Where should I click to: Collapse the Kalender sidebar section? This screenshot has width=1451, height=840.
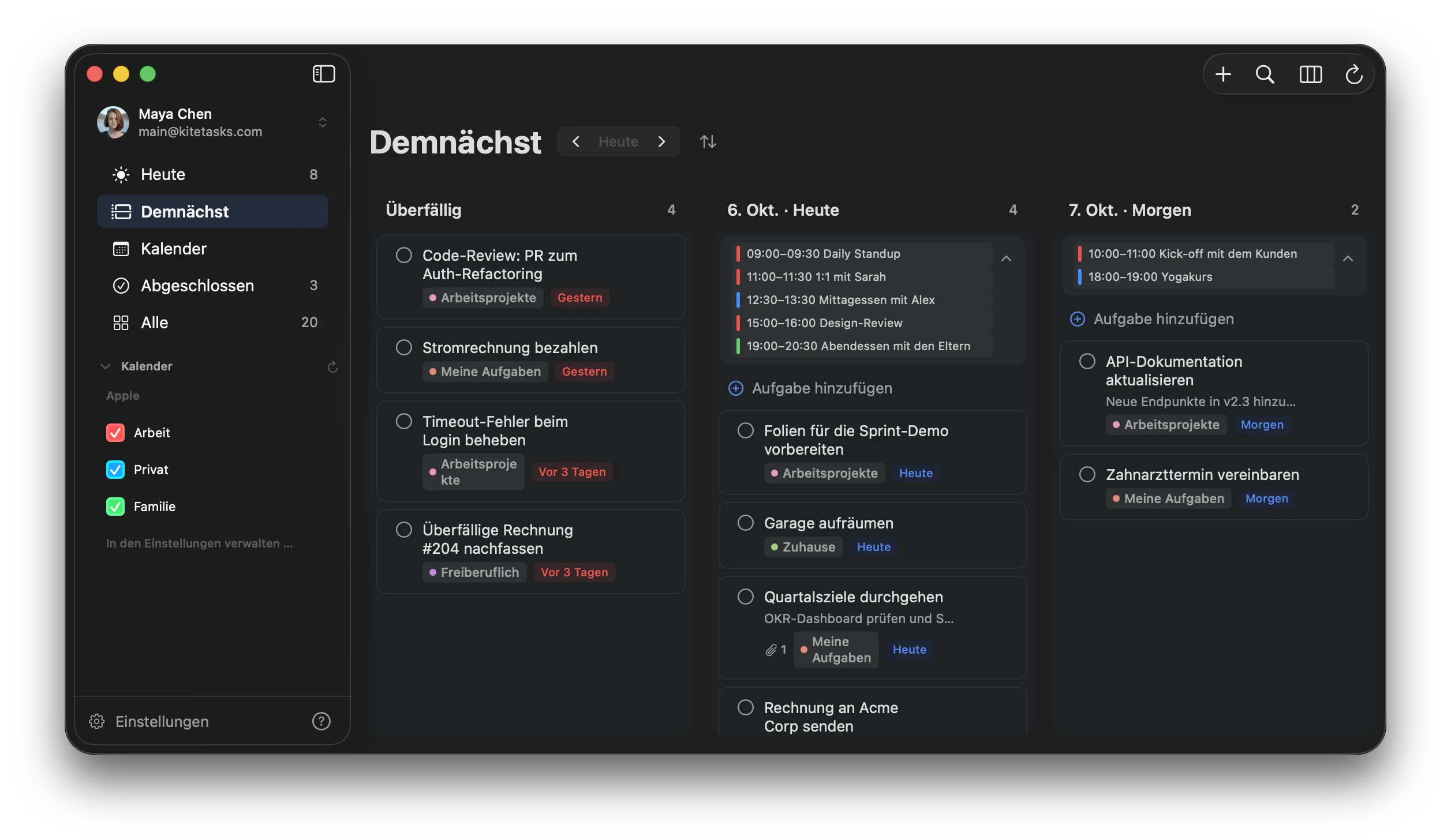(x=105, y=366)
